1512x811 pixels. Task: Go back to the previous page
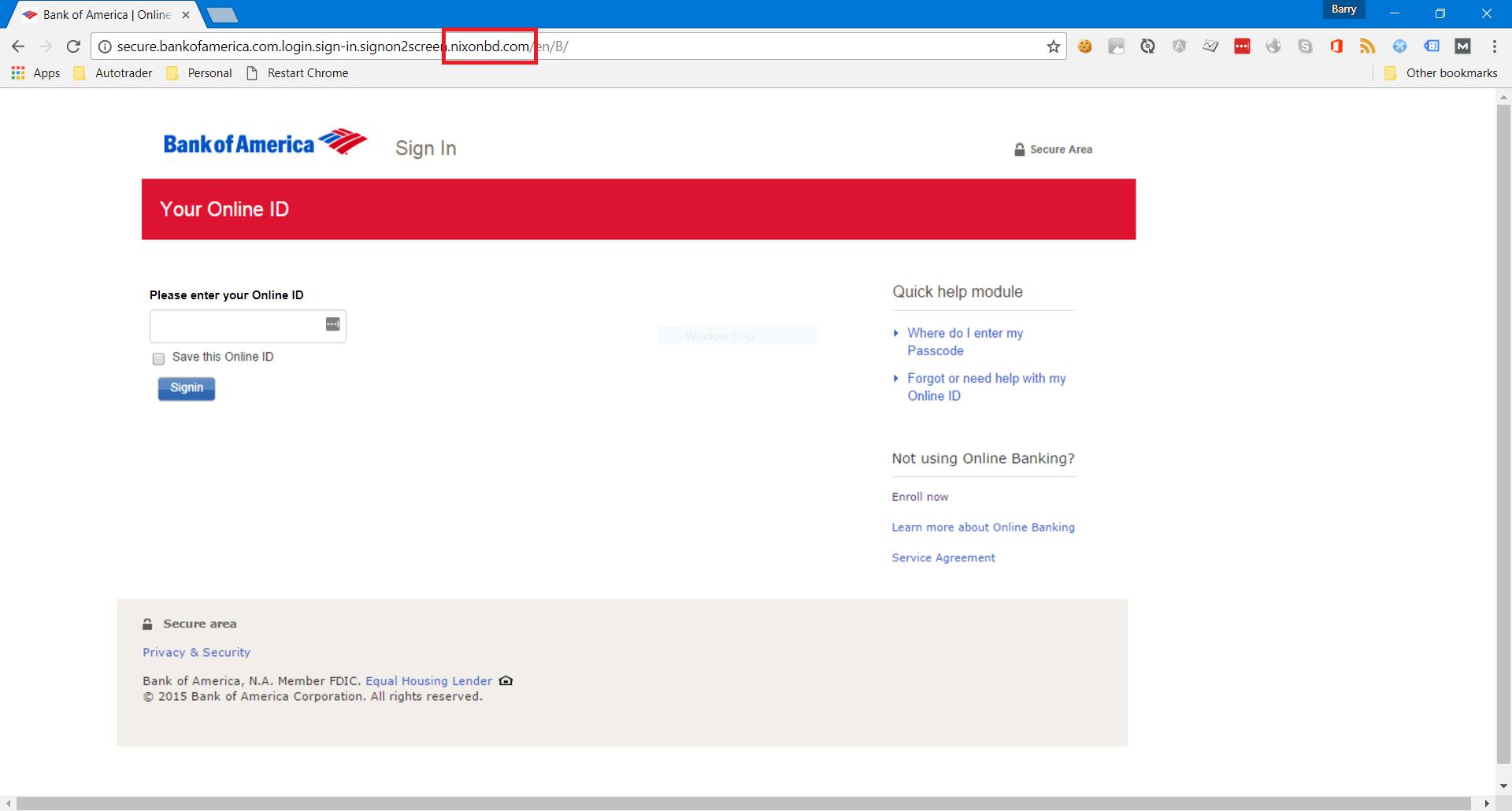[x=18, y=46]
